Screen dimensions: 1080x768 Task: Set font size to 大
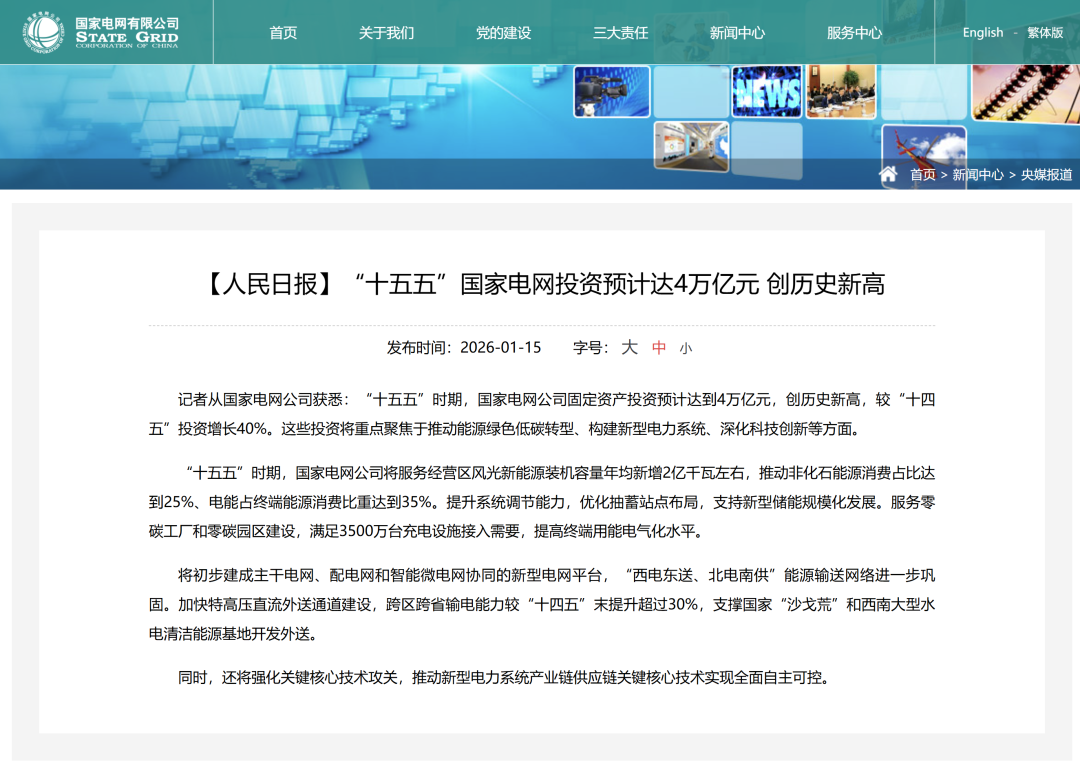tap(630, 347)
